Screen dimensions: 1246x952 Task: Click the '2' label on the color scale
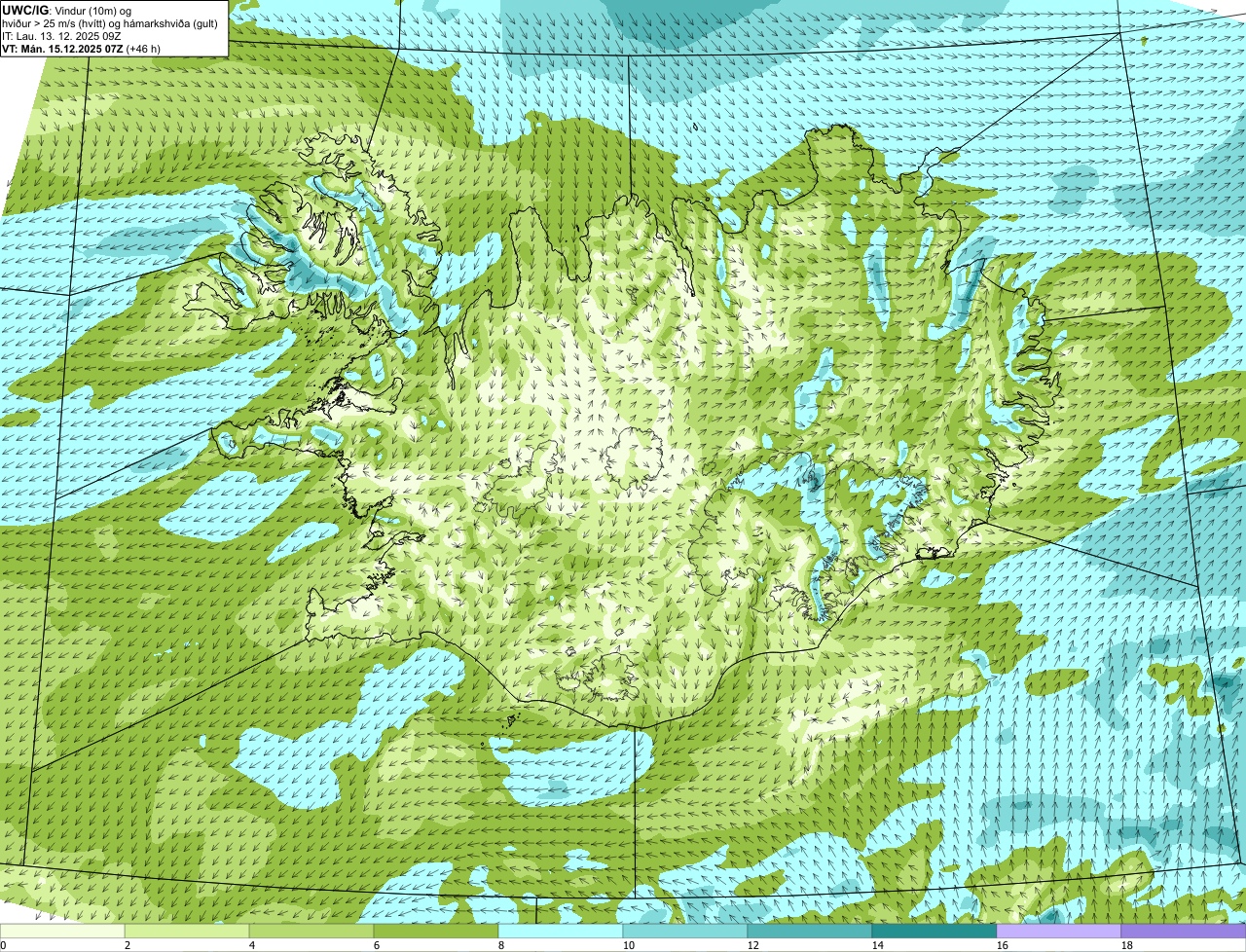[x=128, y=945]
